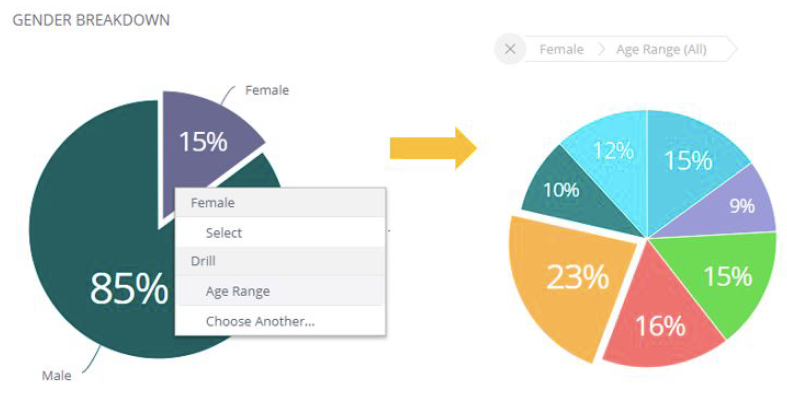Open the Age Range (All) breadcrumb
The height and width of the screenshot is (400, 787).
(x=660, y=49)
